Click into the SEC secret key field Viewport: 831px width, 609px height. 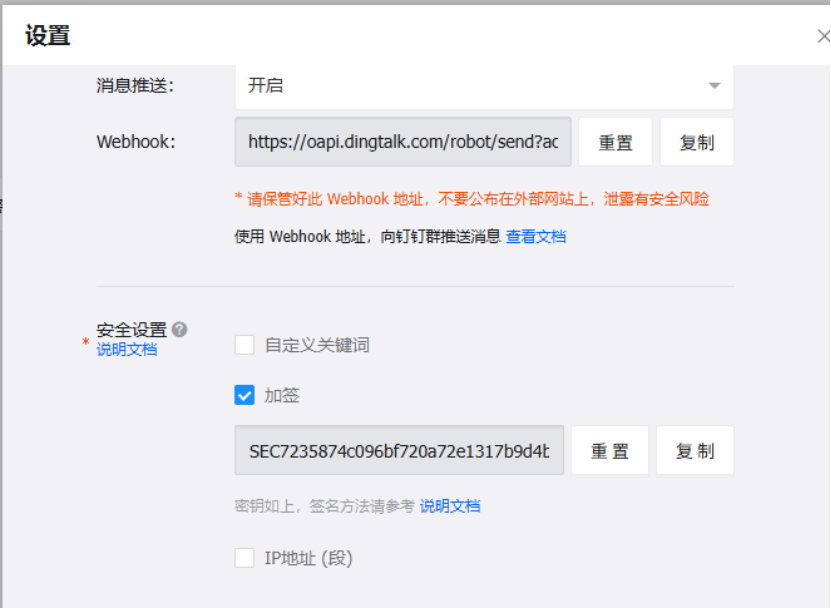click(399, 451)
